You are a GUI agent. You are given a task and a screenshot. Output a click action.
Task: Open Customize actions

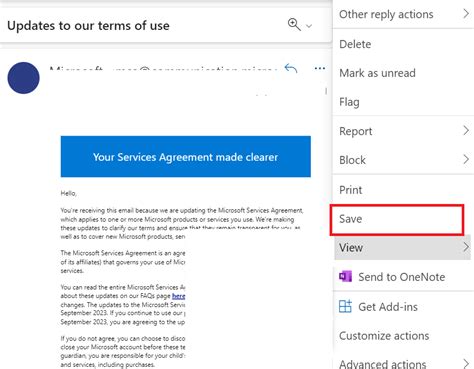point(403,336)
